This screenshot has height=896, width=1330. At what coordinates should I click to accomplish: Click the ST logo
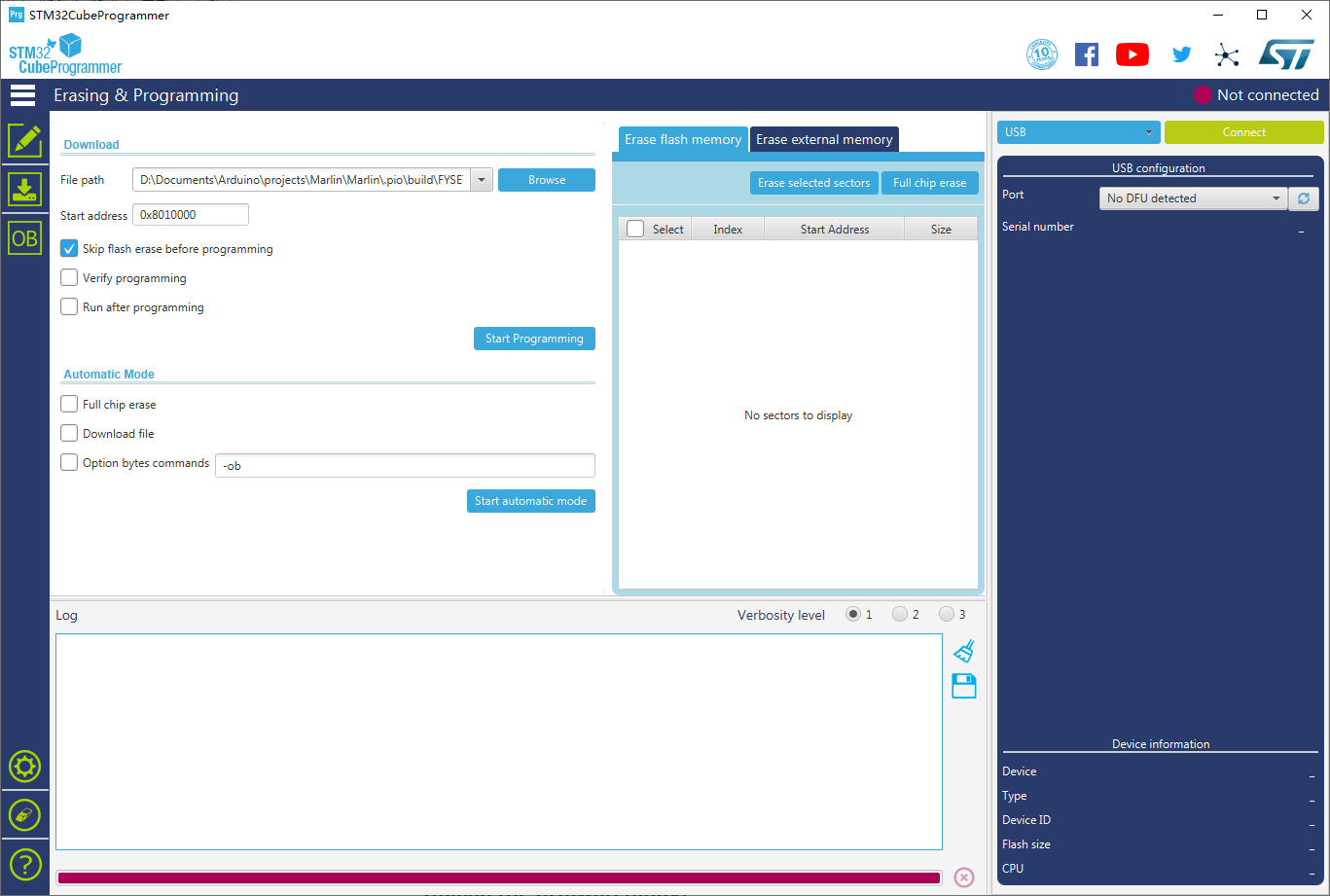coord(1286,54)
